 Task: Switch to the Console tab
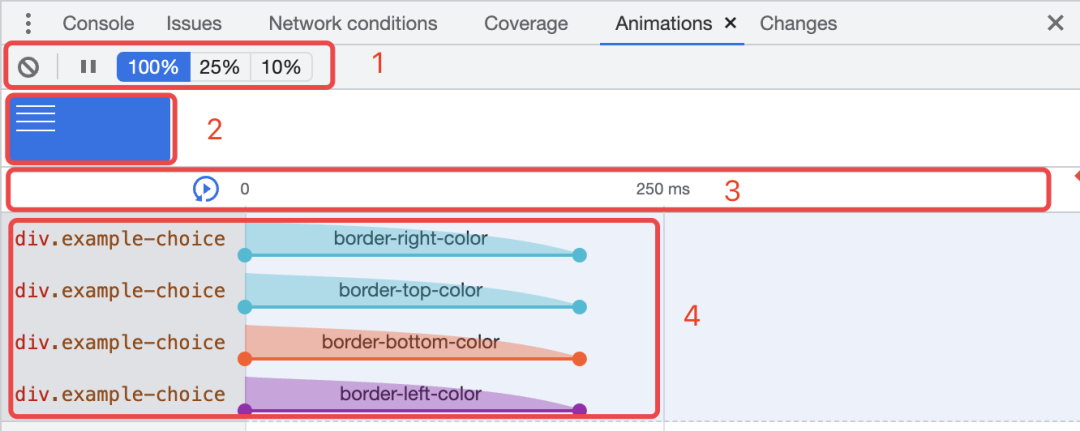98,23
